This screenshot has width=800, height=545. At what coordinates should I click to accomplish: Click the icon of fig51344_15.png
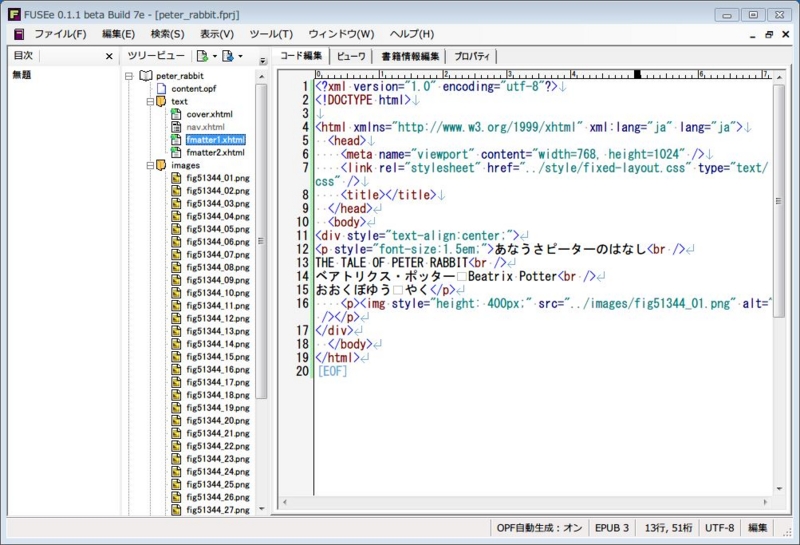176,356
